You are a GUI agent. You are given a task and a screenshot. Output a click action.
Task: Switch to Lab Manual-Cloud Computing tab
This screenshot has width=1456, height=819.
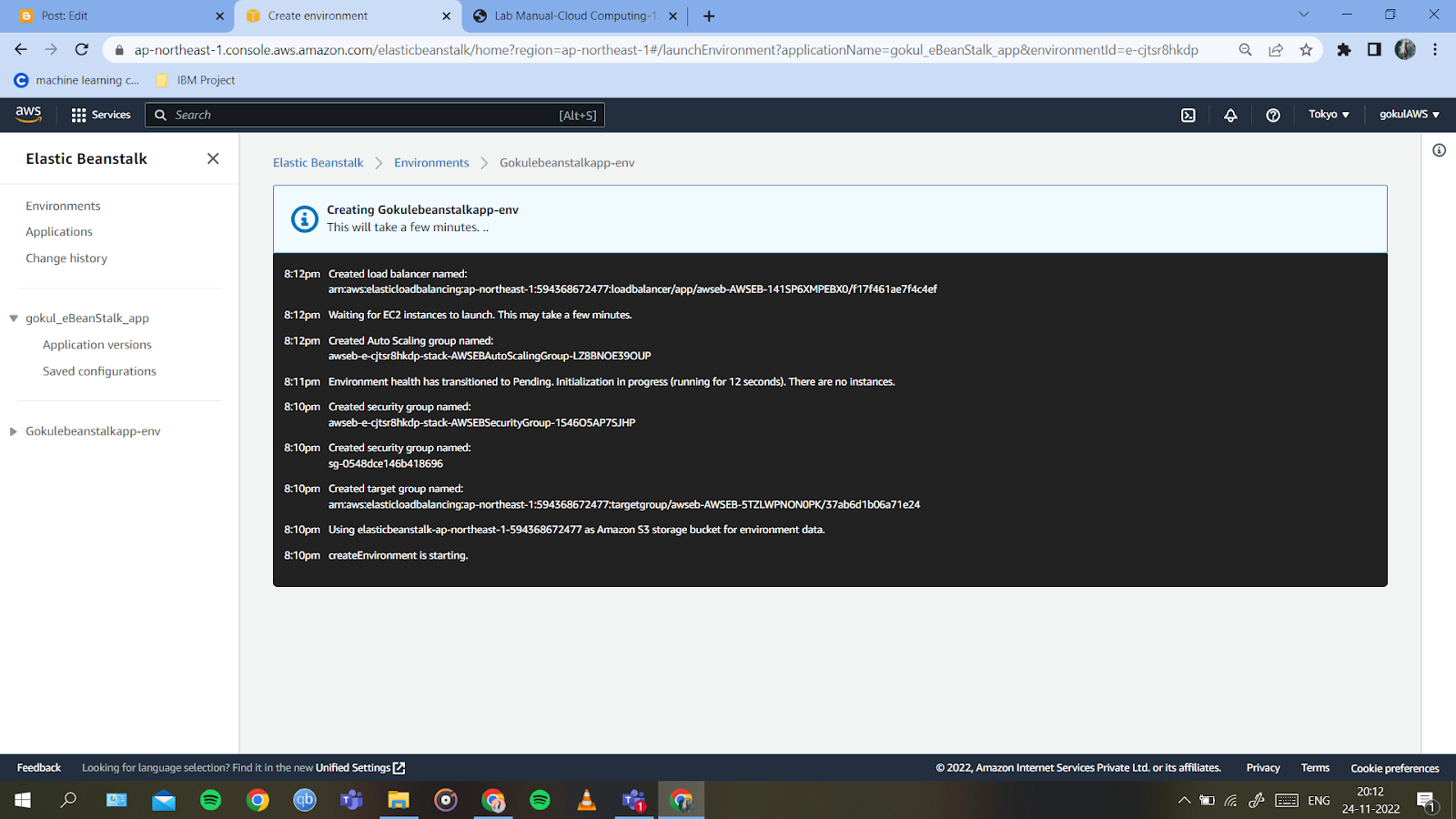point(575,15)
